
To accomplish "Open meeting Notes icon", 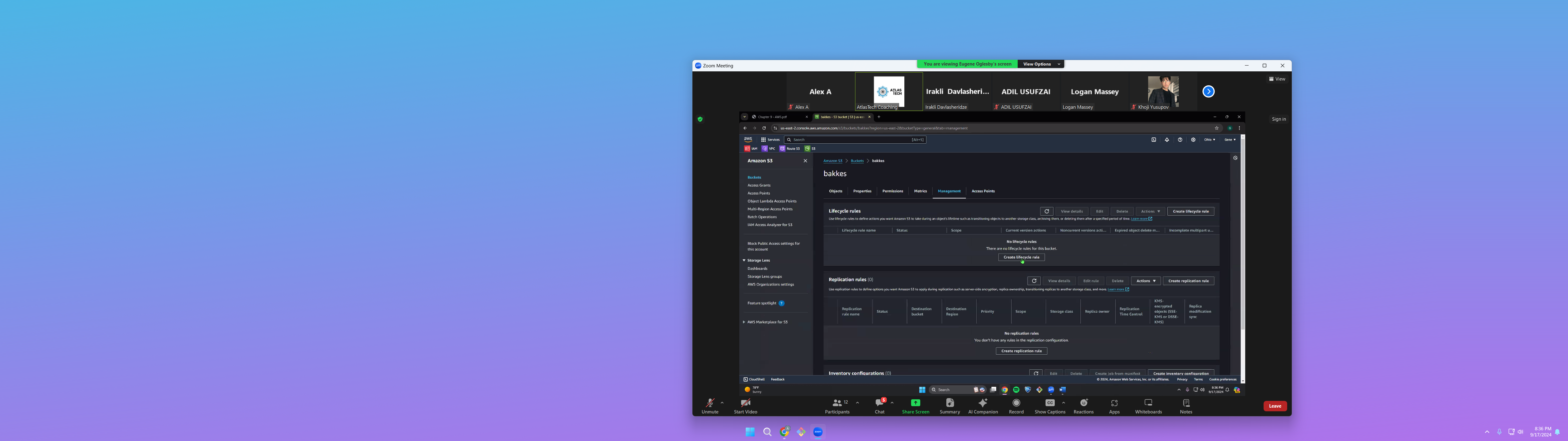I will [1186, 403].
